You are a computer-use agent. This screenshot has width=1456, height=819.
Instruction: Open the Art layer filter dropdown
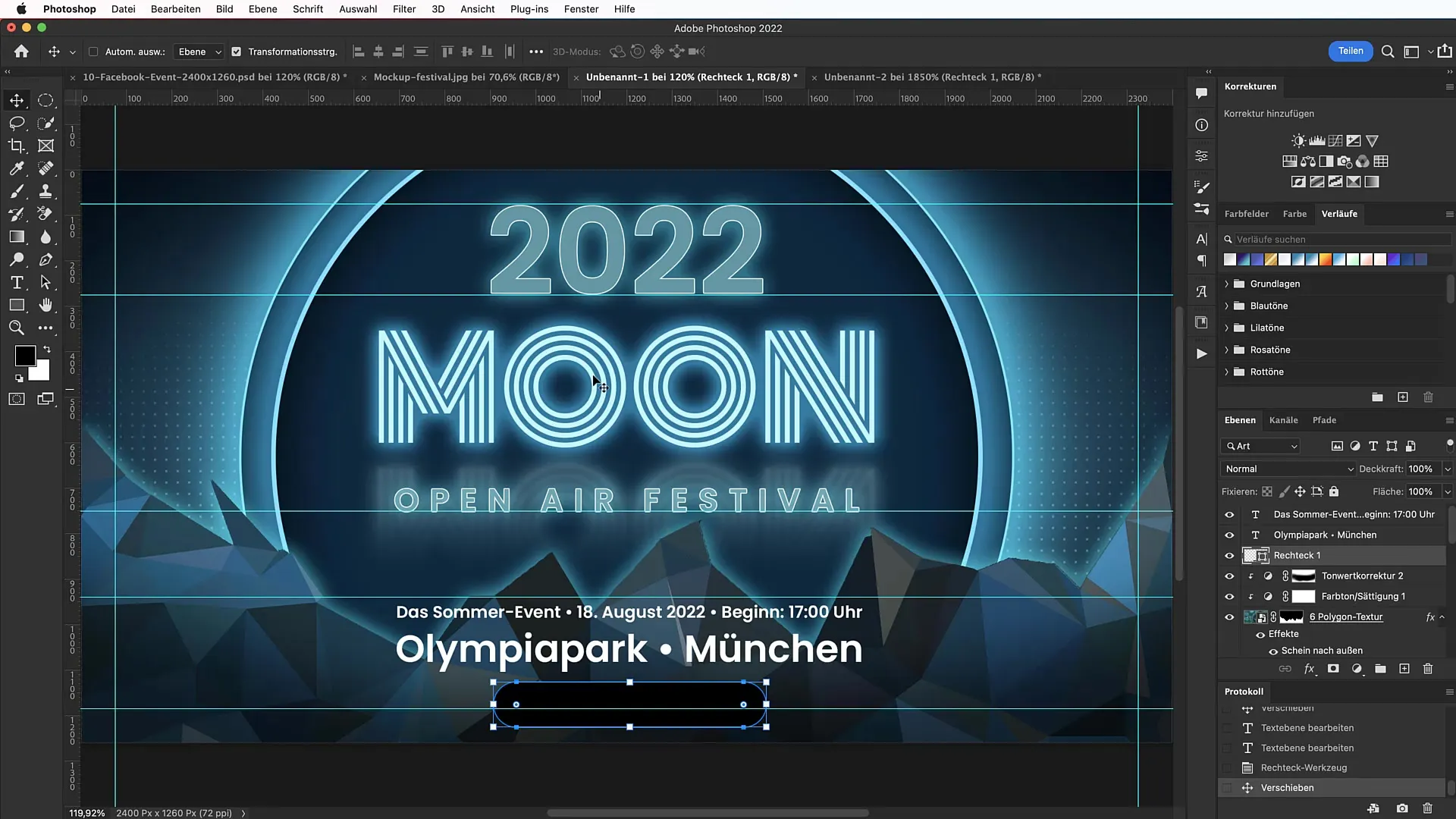[1261, 447]
